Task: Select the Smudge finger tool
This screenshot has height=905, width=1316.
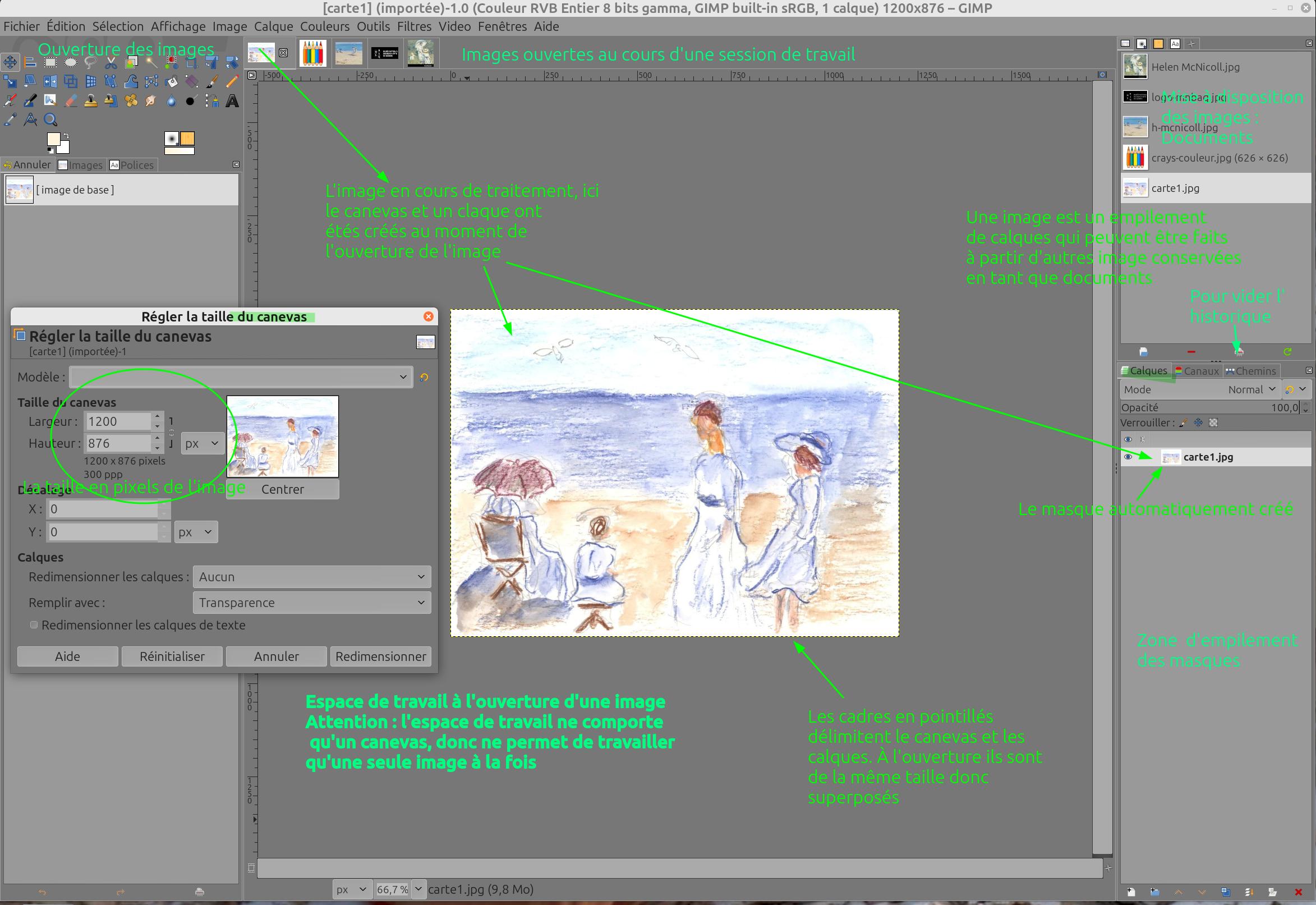Action: (151, 101)
